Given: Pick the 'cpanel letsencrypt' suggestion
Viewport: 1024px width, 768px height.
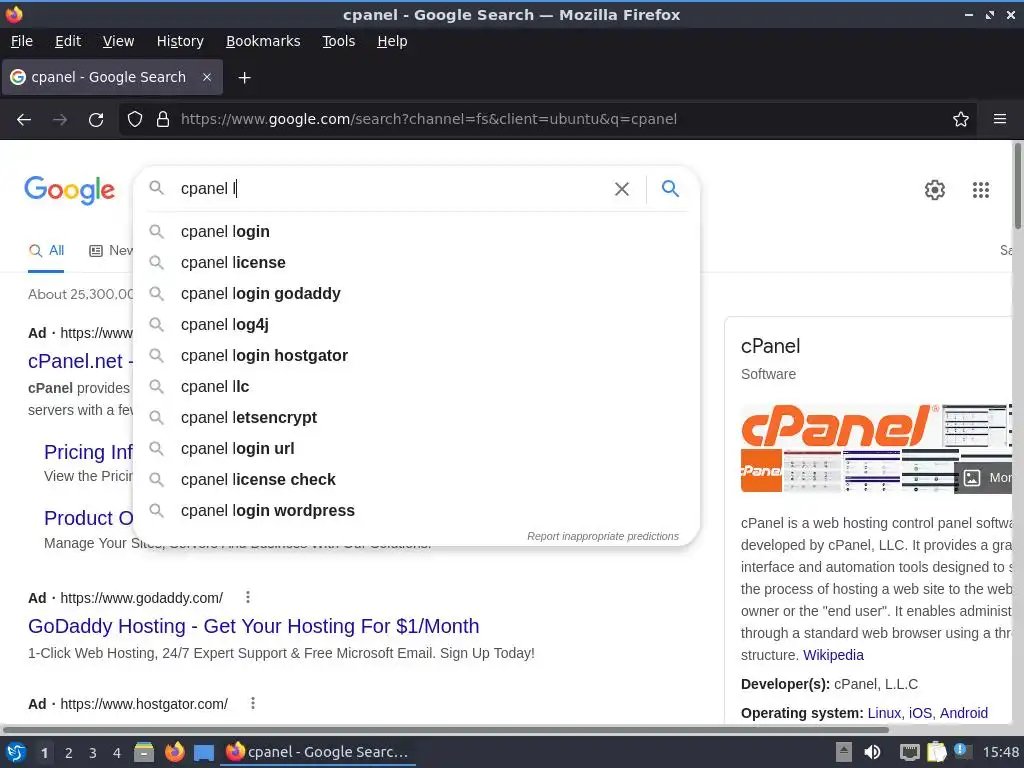Looking at the screenshot, I should coord(416,418).
